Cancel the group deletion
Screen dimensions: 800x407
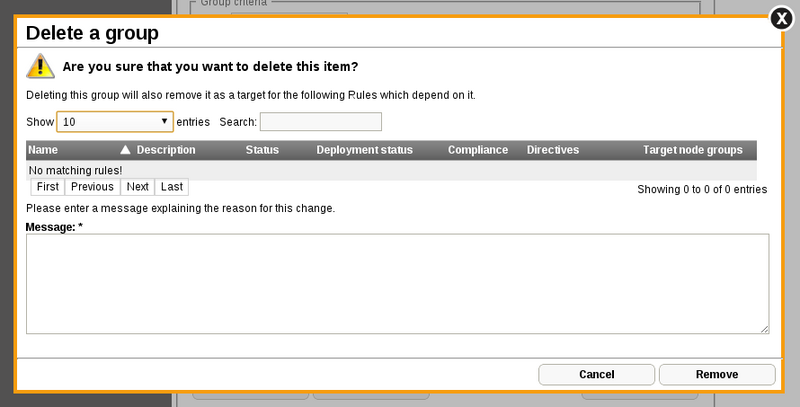coord(596,374)
